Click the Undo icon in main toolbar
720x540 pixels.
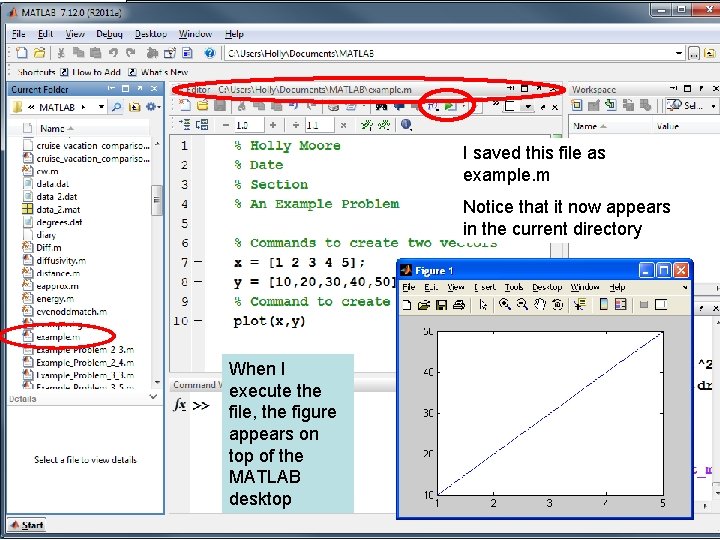tap(113, 53)
